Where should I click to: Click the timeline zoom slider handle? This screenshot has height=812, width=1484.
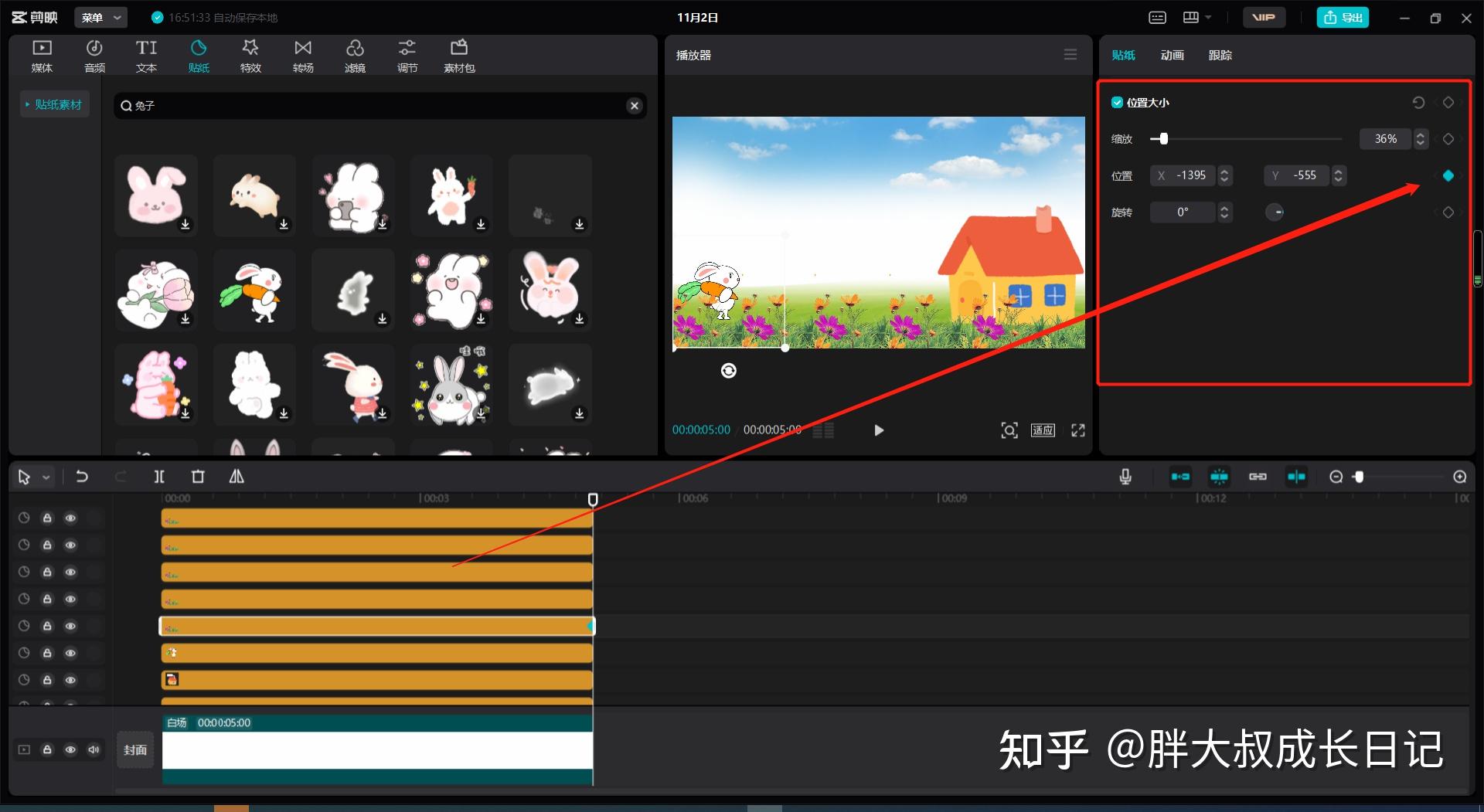[1359, 477]
